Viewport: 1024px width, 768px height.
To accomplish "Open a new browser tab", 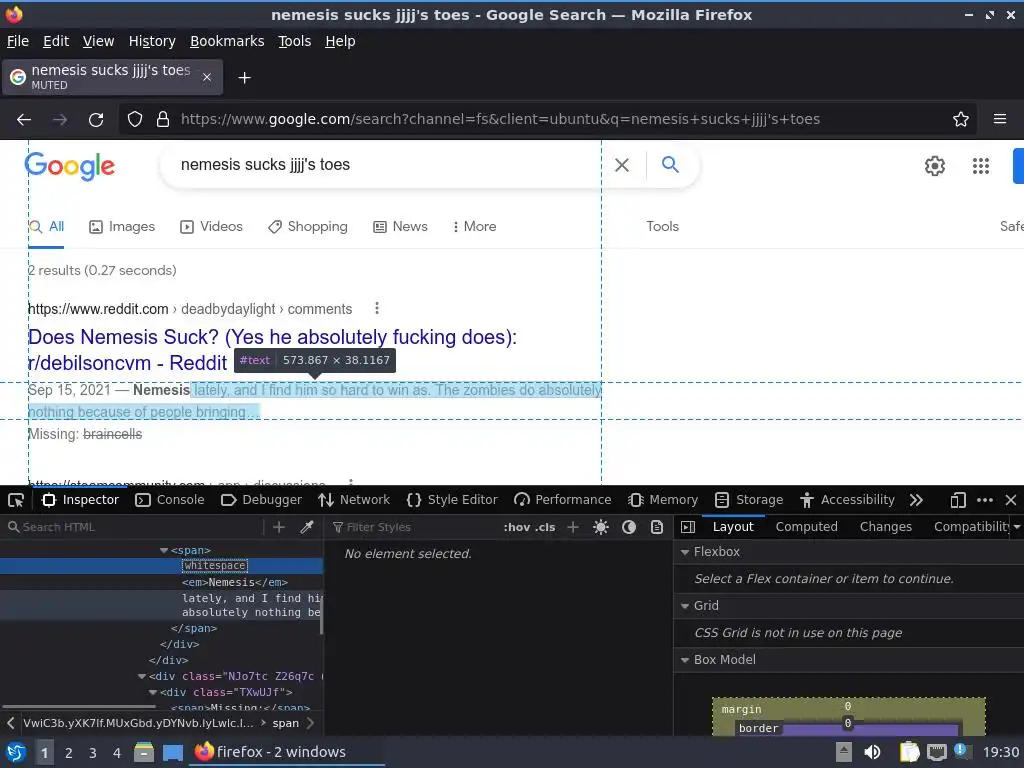I will pyautogui.click(x=244, y=78).
